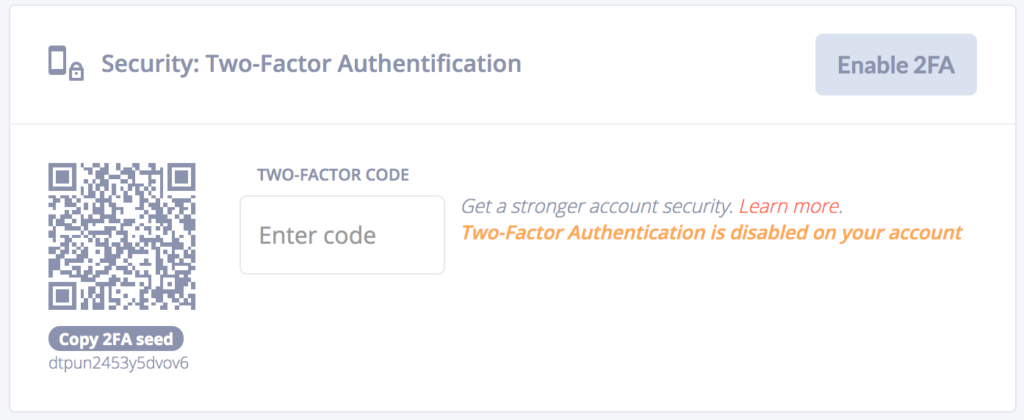
Task: Click the small padlock in header icon
Action: point(76,72)
